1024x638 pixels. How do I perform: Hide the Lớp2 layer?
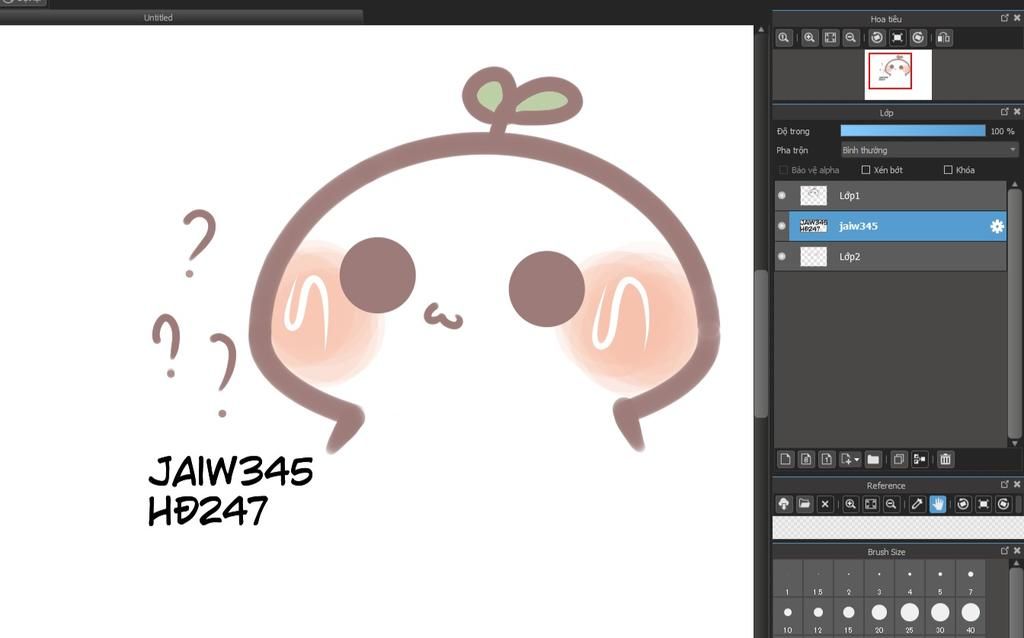coord(782,257)
